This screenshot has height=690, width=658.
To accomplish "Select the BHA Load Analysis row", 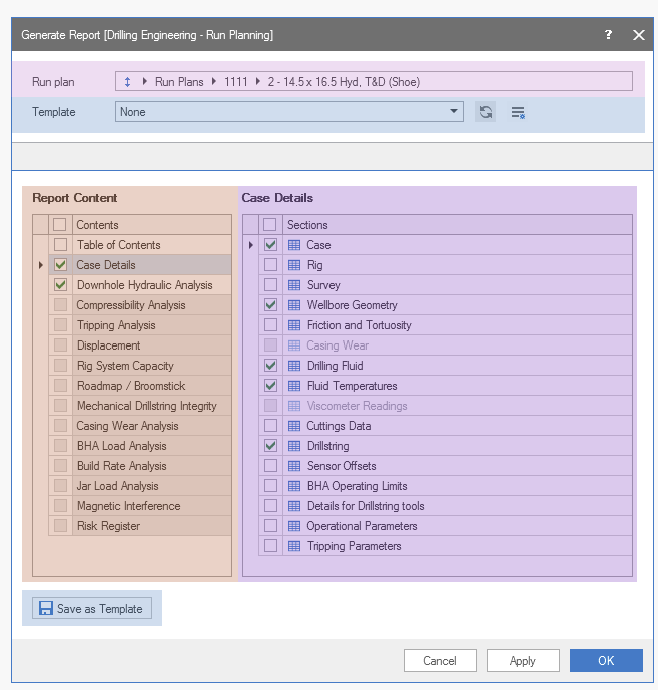I will pyautogui.click(x=140, y=446).
